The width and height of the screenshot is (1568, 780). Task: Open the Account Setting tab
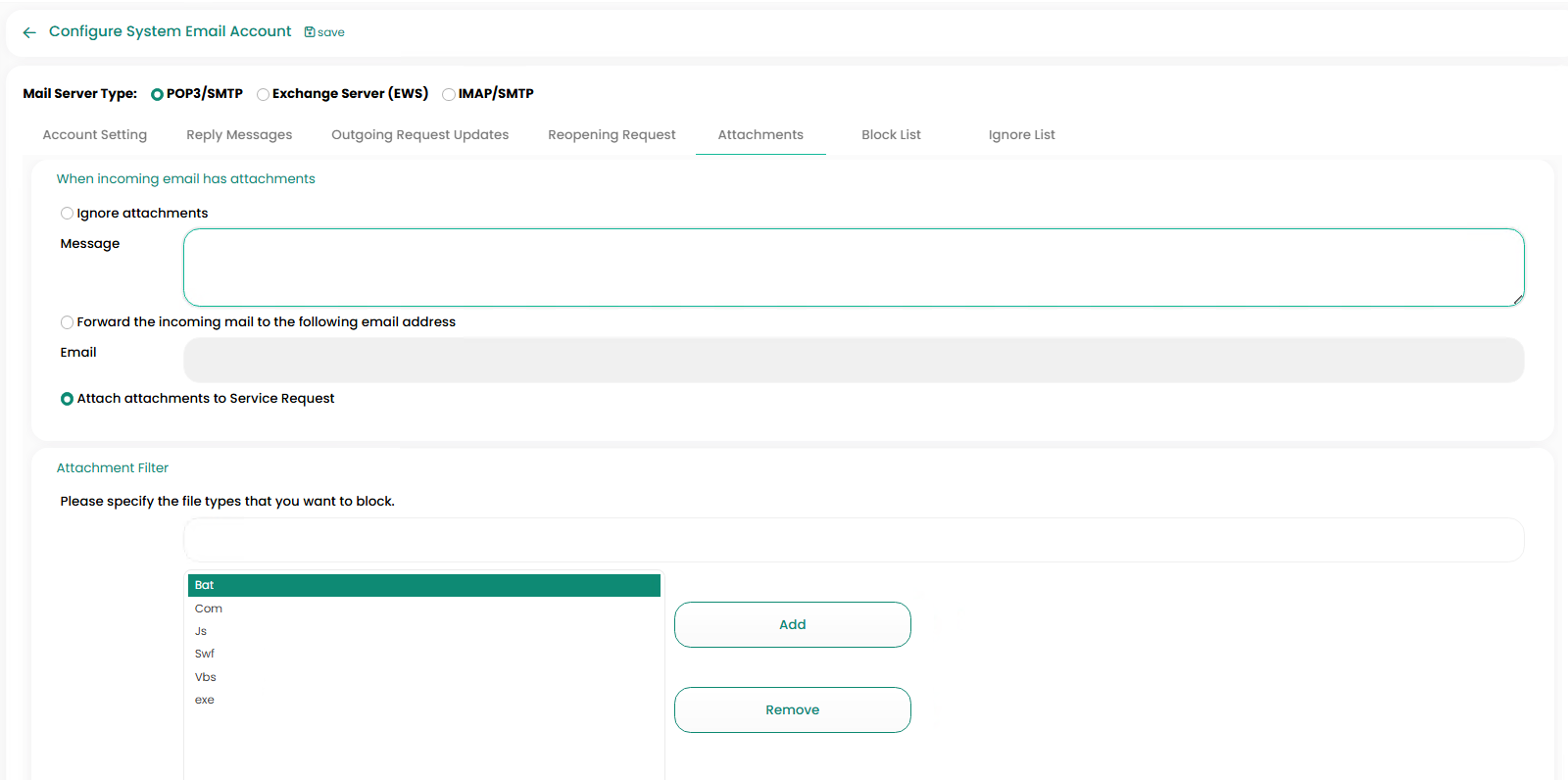click(95, 135)
